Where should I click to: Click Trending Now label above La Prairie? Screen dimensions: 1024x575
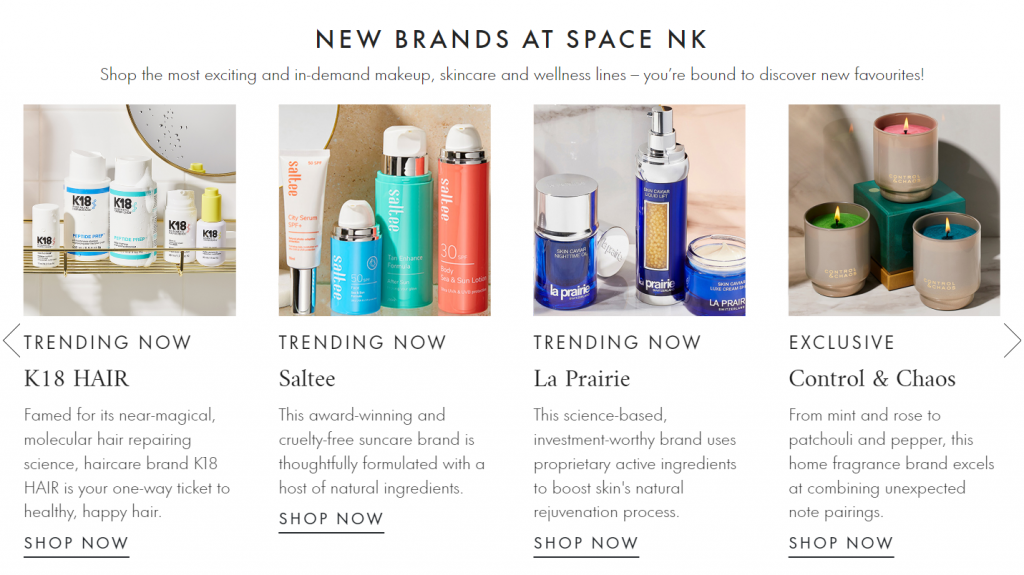pyautogui.click(x=617, y=342)
